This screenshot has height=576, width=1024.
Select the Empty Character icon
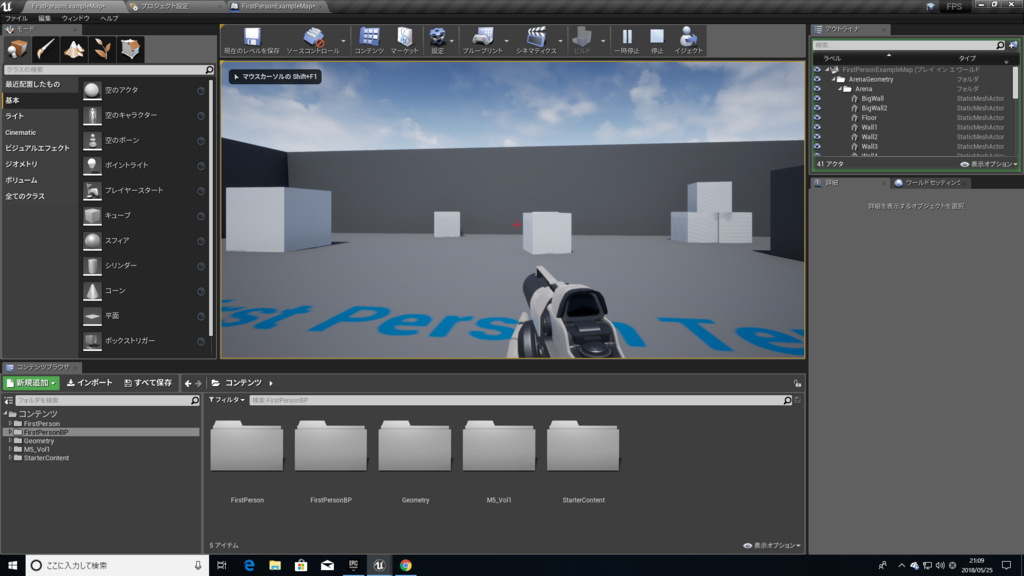point(92,115)
